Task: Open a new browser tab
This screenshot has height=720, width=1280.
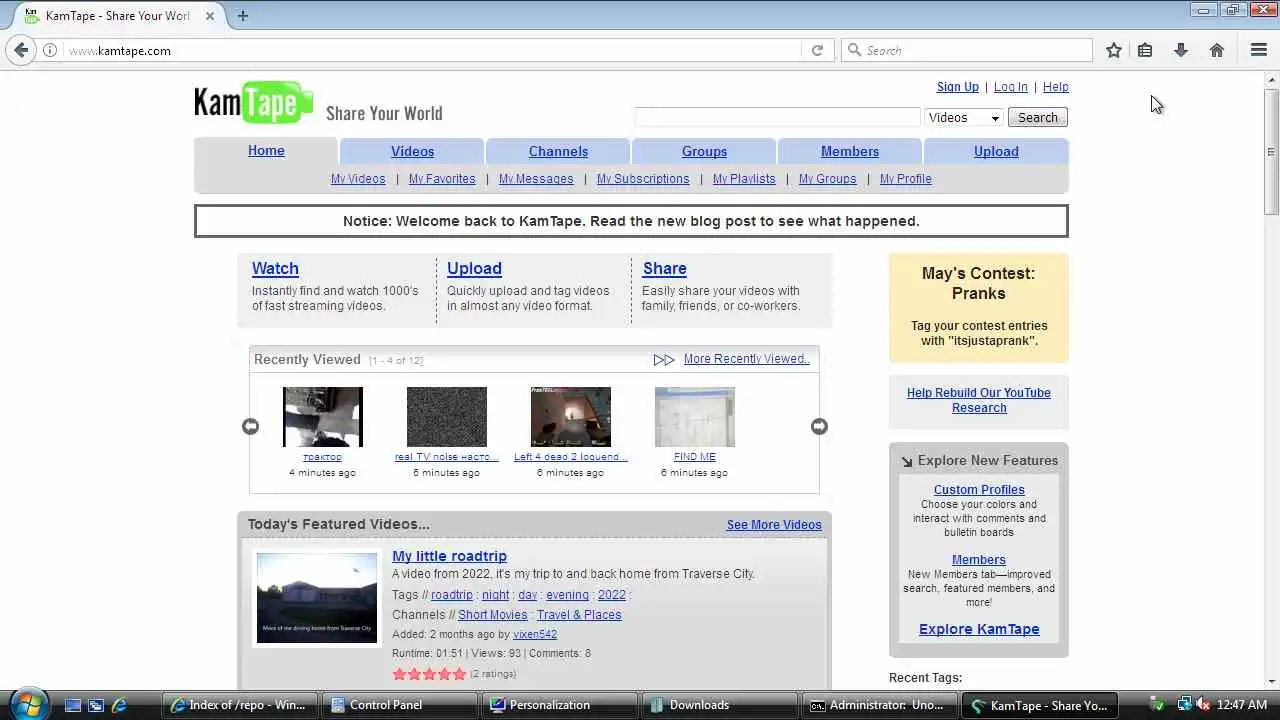Action: [x=243, y=15]
